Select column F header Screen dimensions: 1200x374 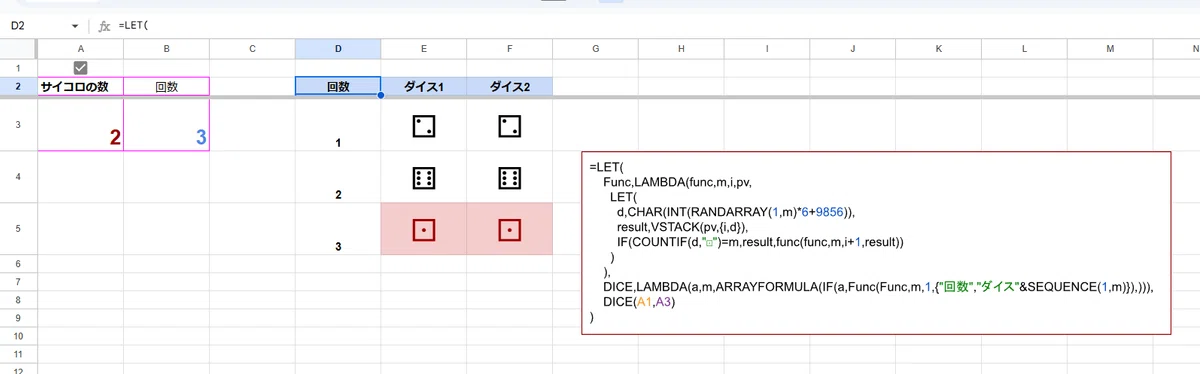click(x=510, y=49)
